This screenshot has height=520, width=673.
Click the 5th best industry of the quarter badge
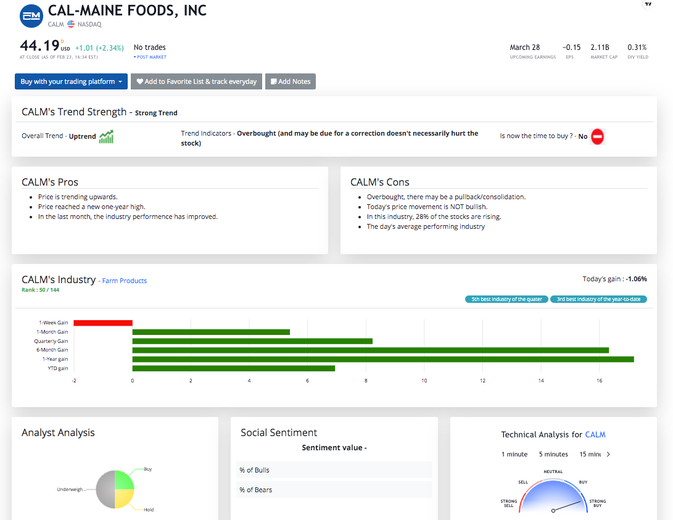[506, 299]
